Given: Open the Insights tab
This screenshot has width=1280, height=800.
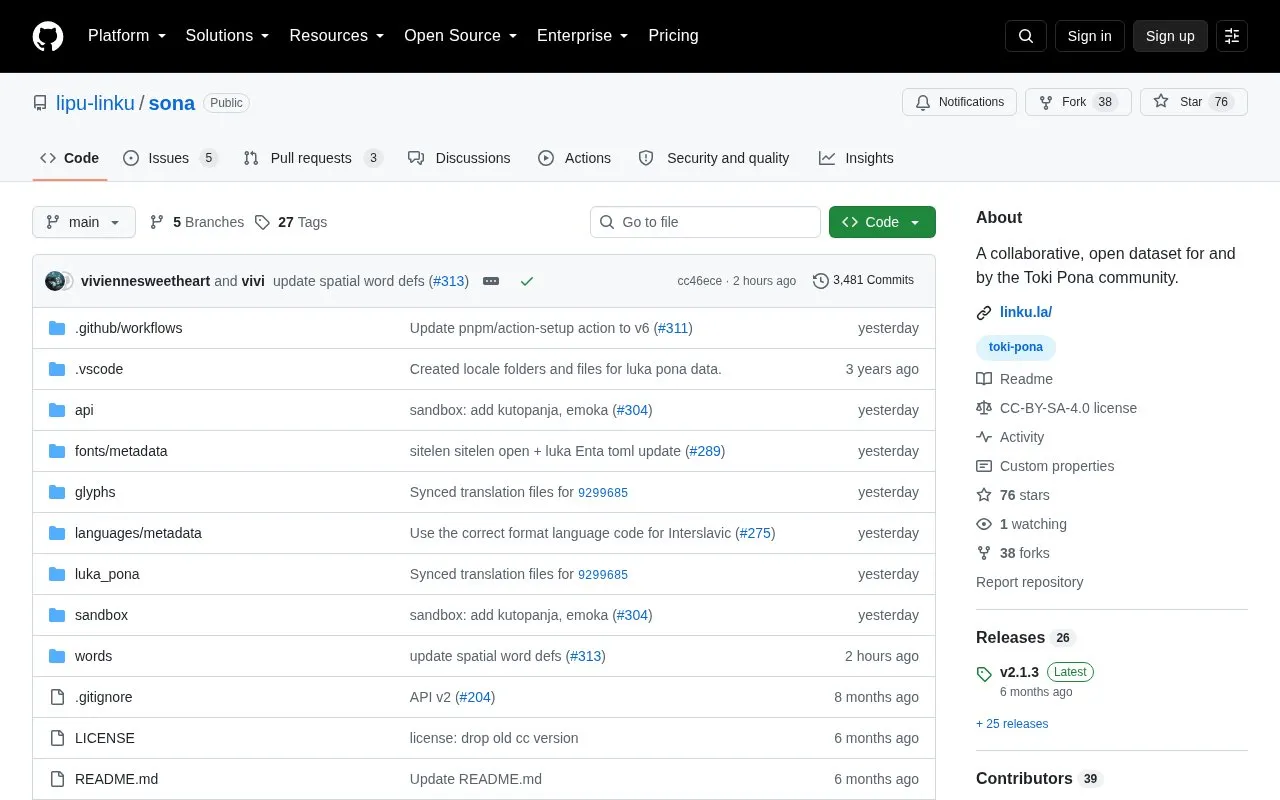Looking at the screenshot, I should tap(856, 158).
